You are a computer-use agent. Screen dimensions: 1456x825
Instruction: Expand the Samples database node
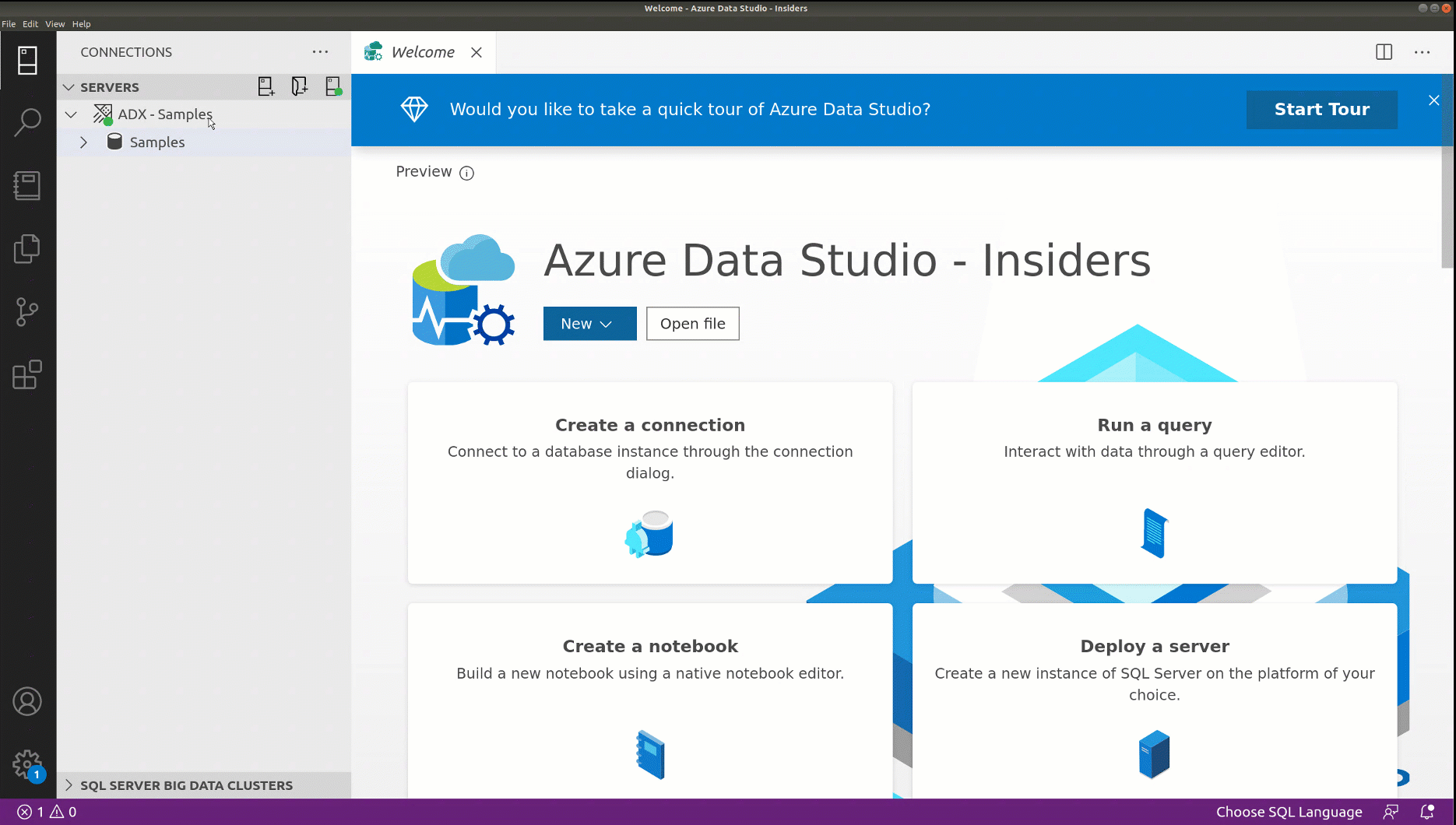(x=83, y=142)
